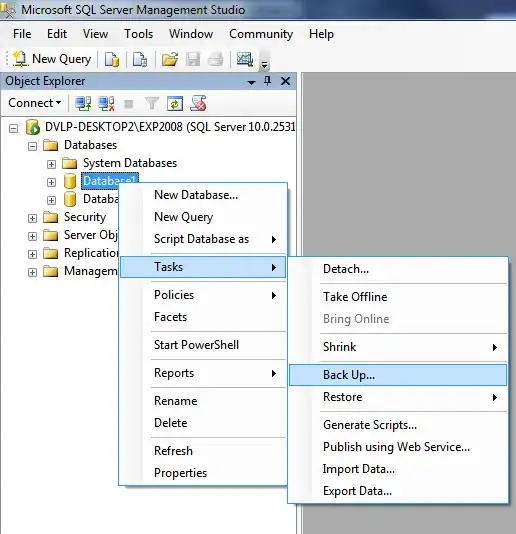Open the Tools menu
Screen dimensions: 516x534
click(138, 34)
